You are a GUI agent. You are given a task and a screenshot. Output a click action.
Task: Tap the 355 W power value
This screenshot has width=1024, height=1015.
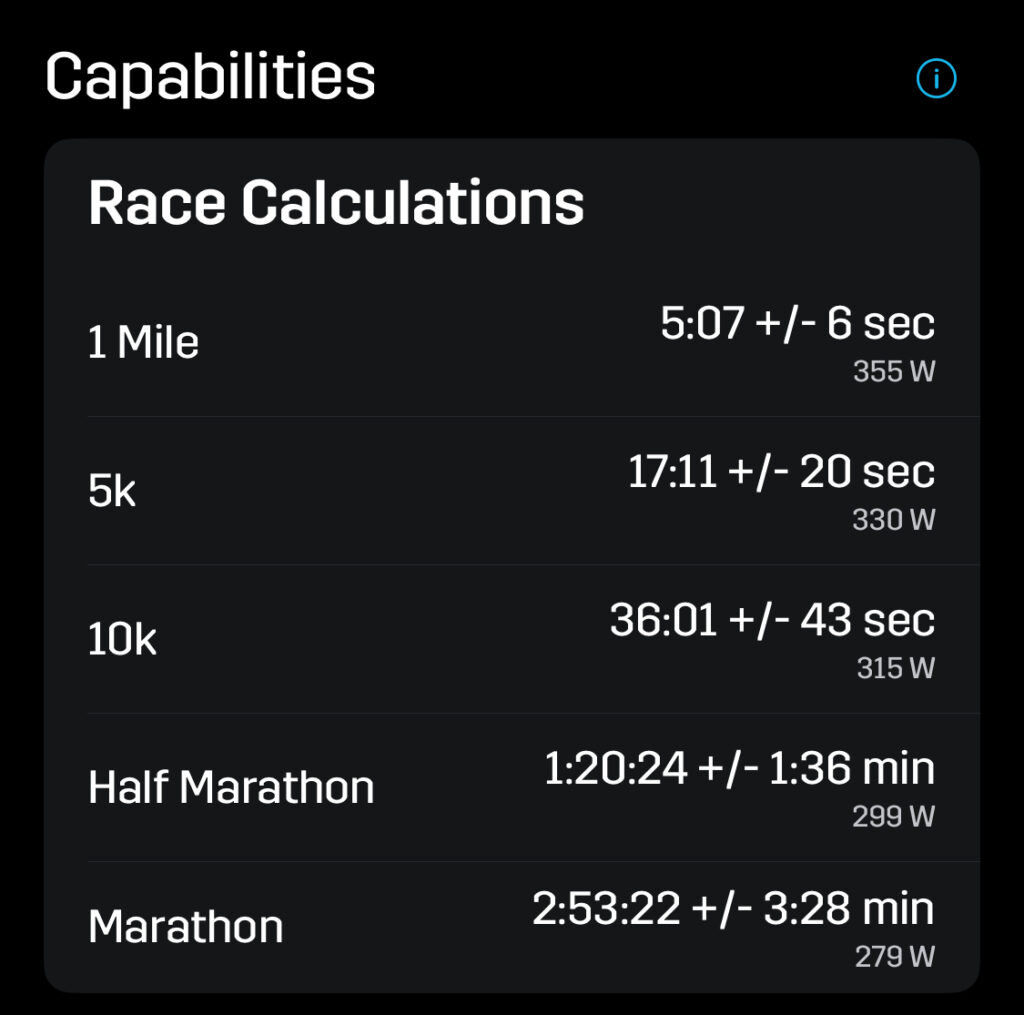[x=894, y=371]
